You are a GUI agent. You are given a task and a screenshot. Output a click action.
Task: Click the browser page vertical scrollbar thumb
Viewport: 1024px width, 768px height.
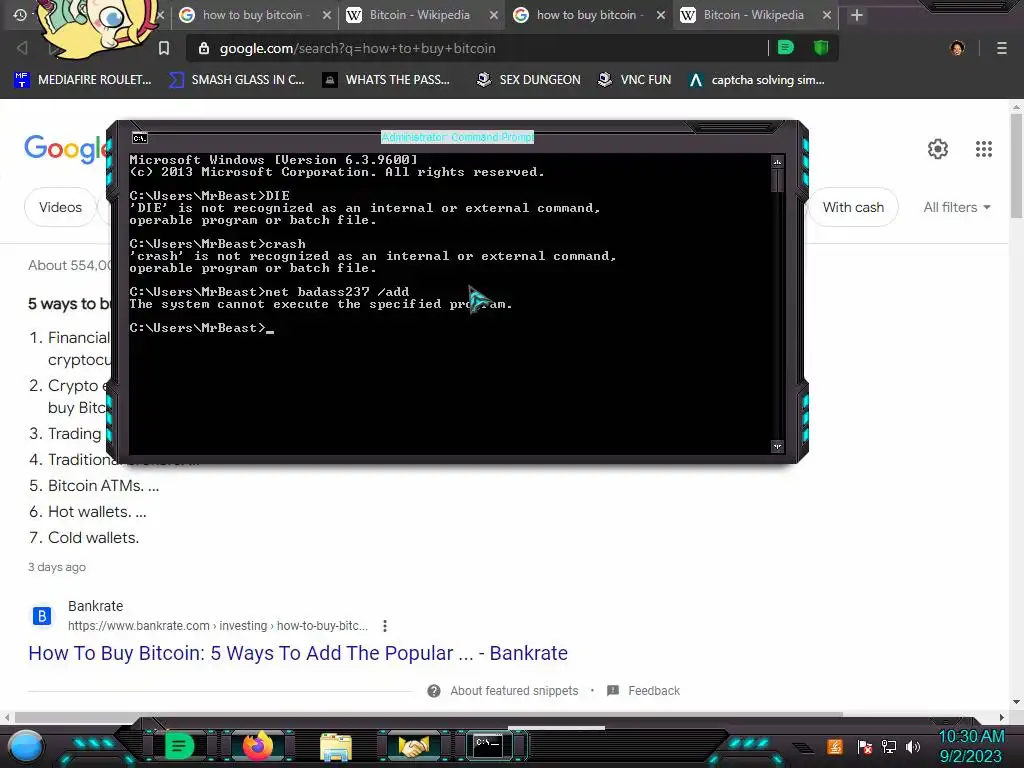(1016, 167)
